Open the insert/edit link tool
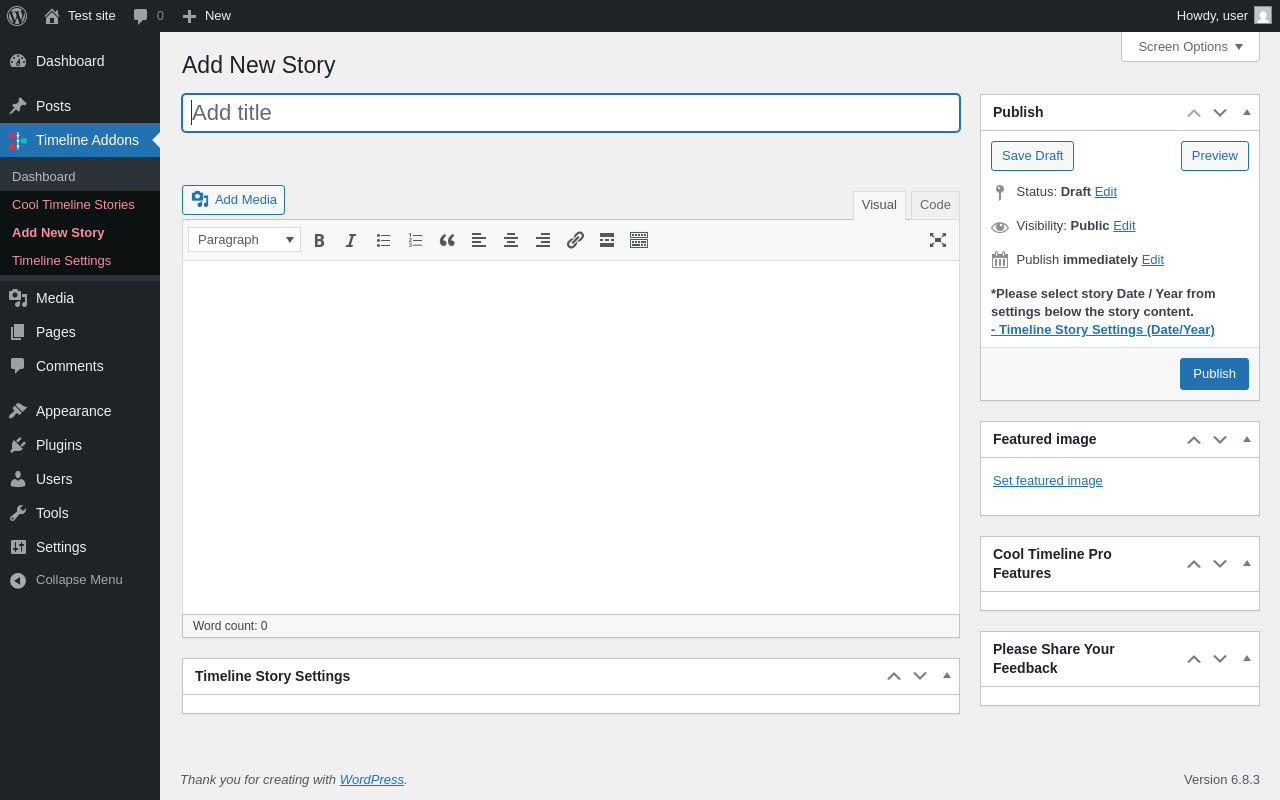Image resolution: width=1280 pixels, height=800 pixels. point(575,240)
